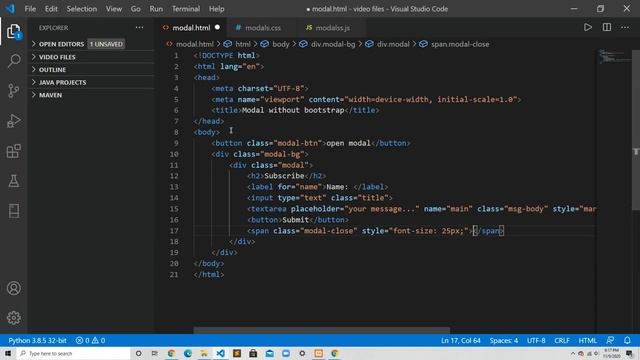Change language mode via HTML
640x360 pixels.
click(587, 340)
